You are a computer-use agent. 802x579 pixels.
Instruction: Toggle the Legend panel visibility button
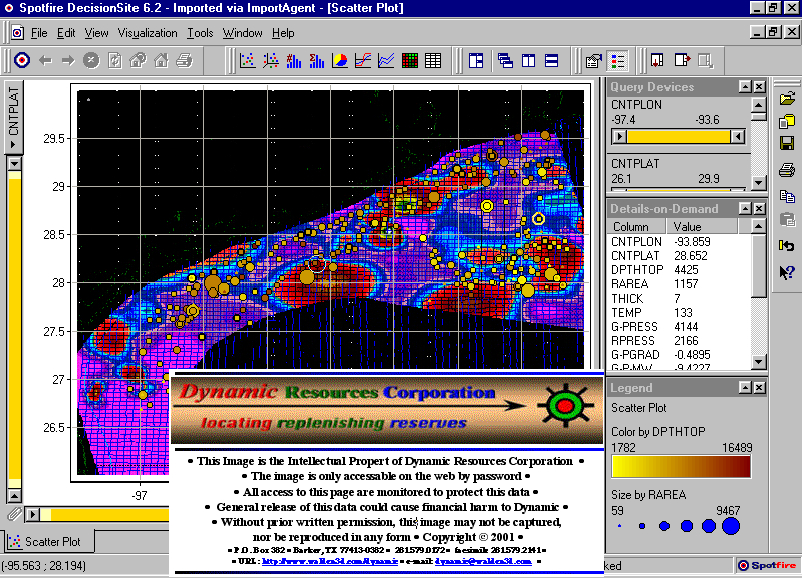pos(619,61)
